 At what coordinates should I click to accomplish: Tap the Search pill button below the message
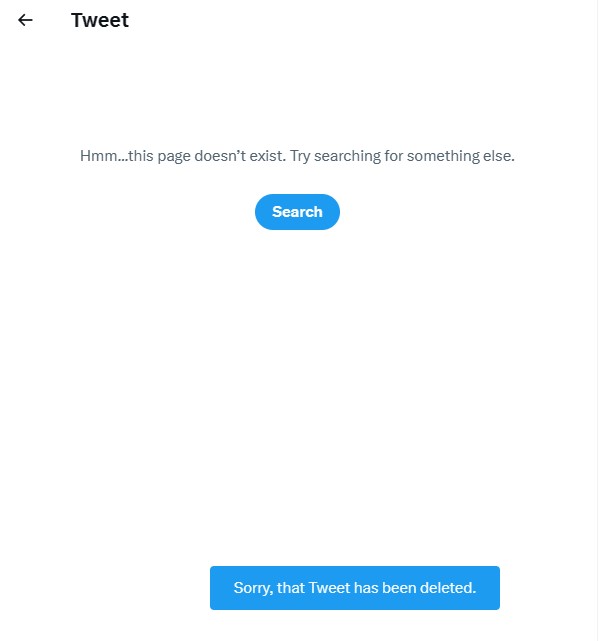click(297, 212)
